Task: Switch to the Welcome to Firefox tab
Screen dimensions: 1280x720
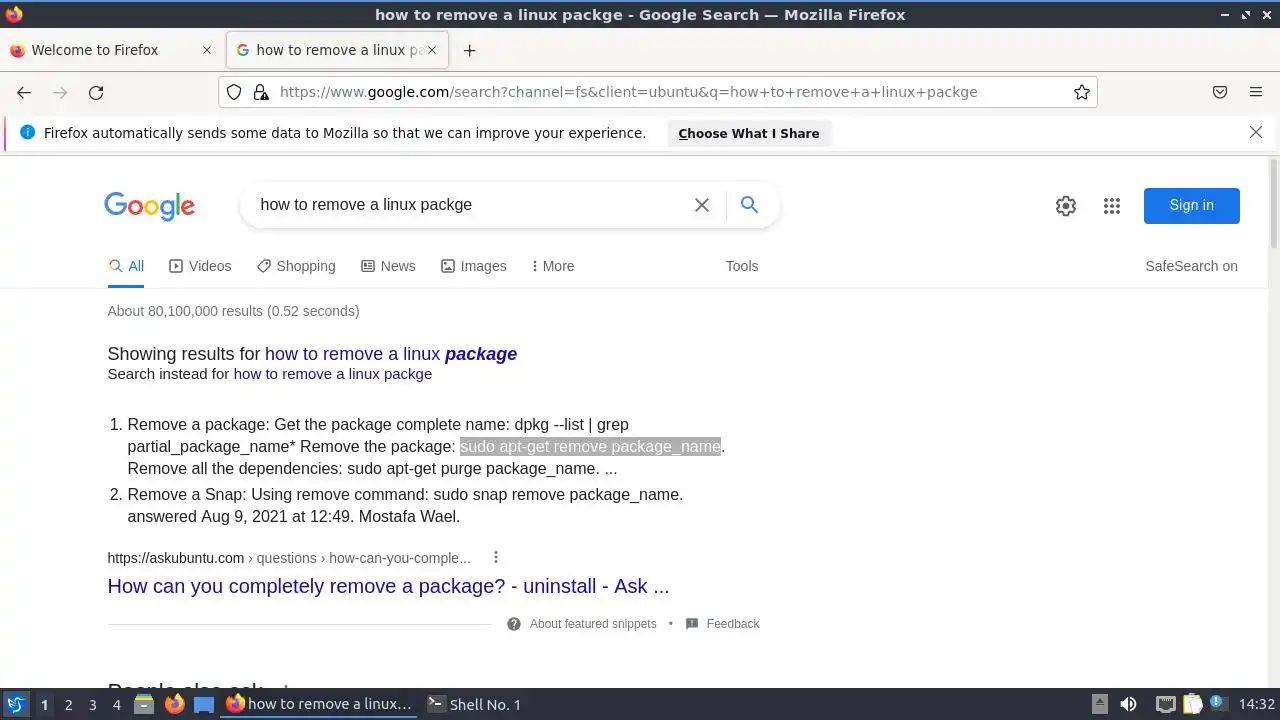Action: (112, 50)
